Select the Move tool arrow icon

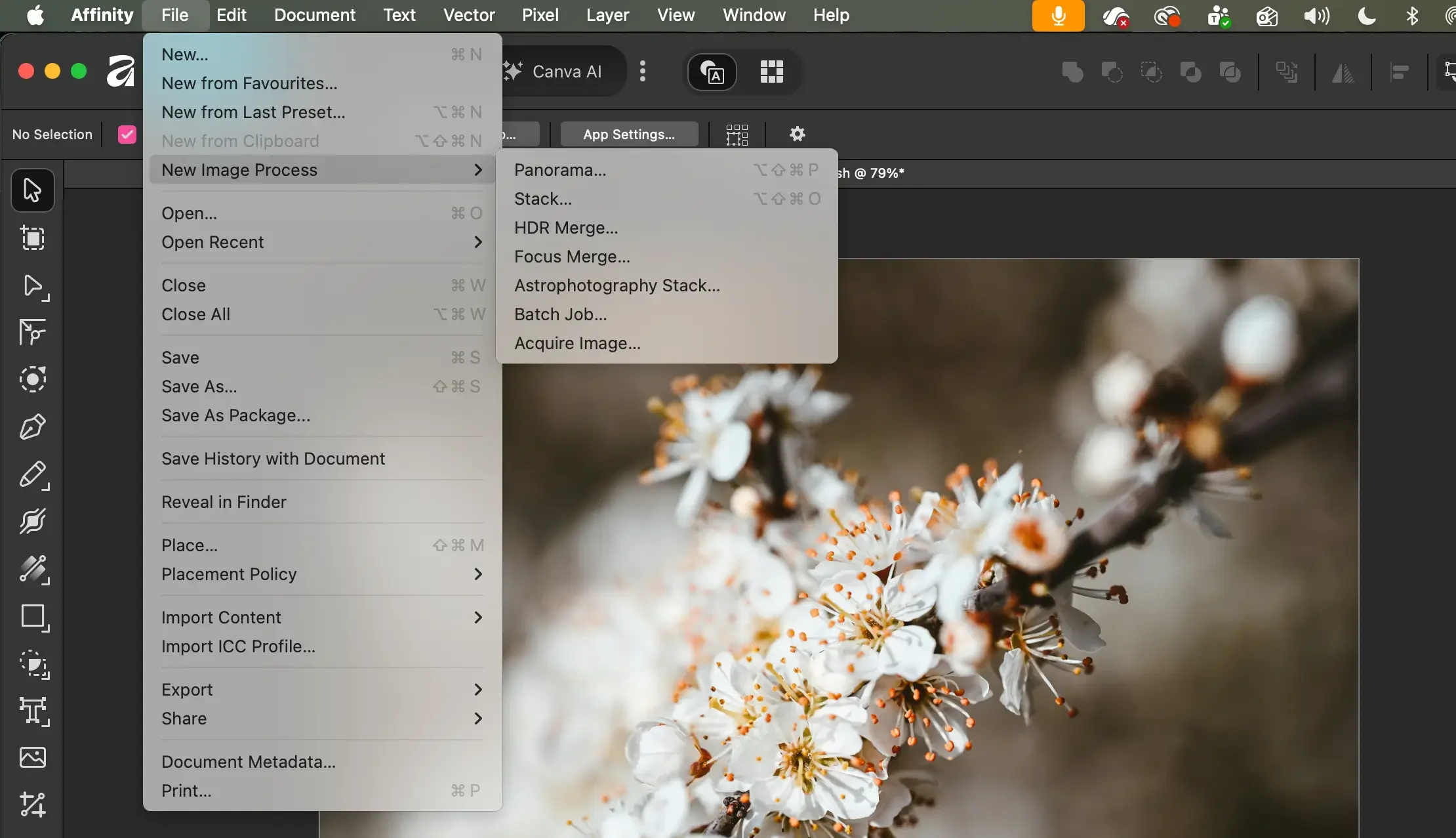[x=32, y=190]
